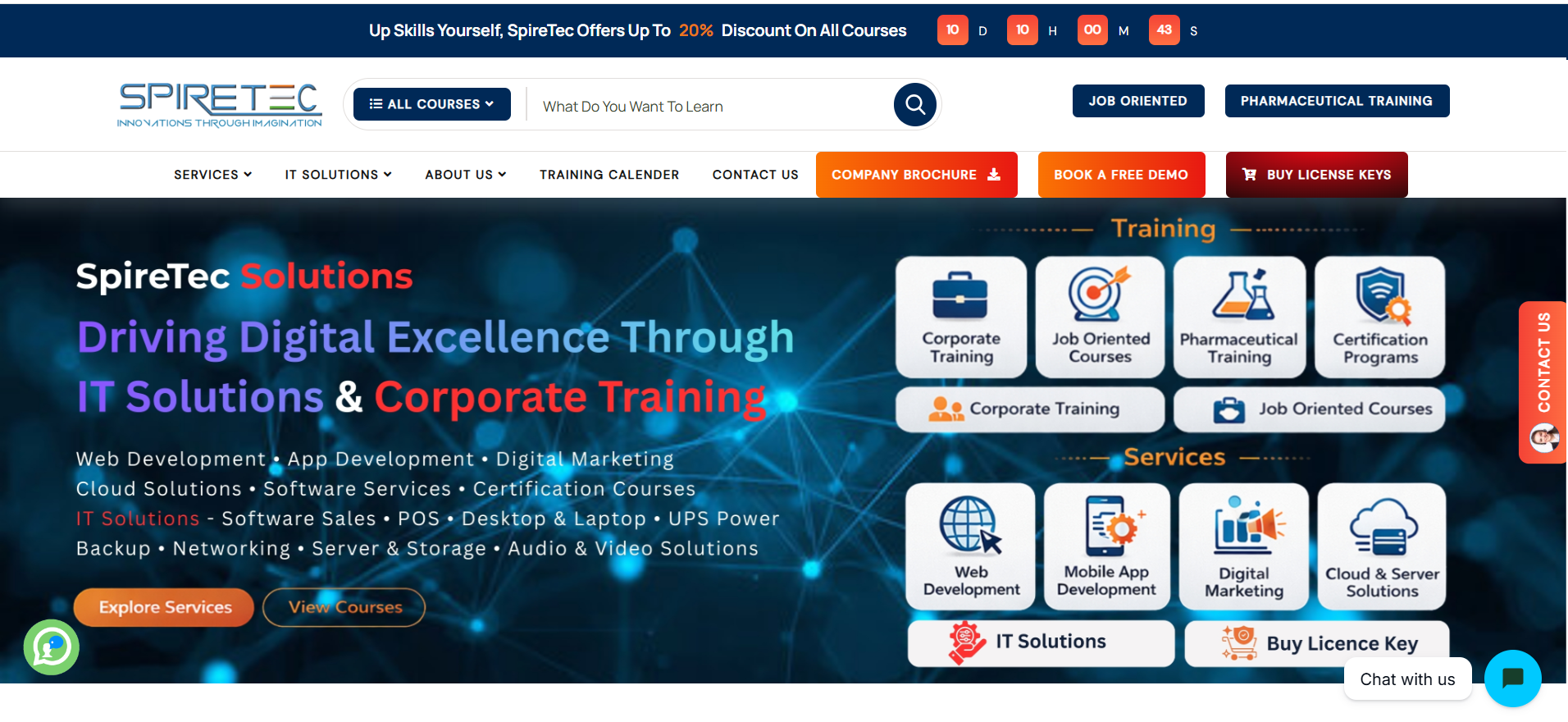Open the Web Development globe card
Viewport: 1568px width, 722px height.
tap(971, 546)
